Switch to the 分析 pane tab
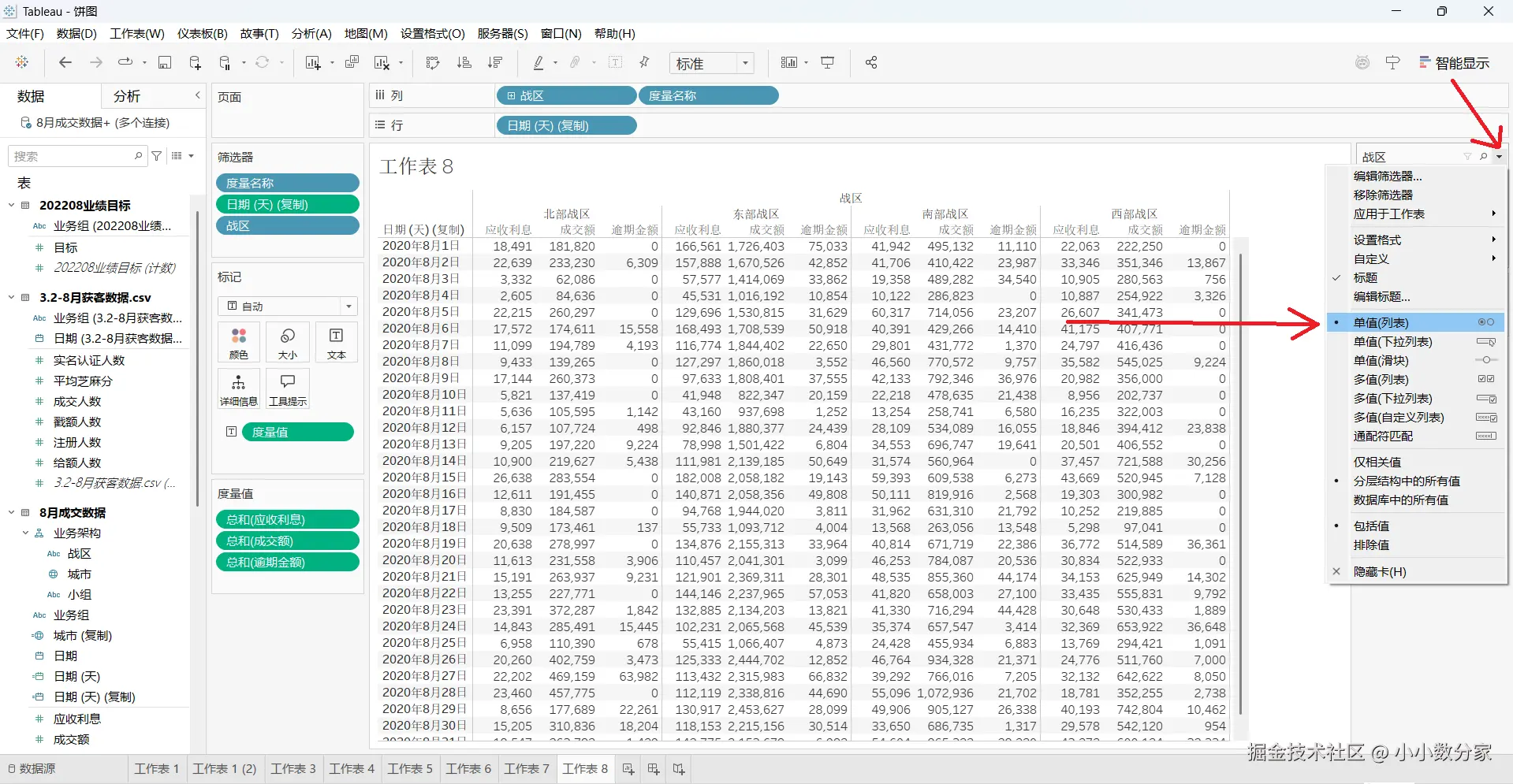1513x784 pixels. (127, 96)
